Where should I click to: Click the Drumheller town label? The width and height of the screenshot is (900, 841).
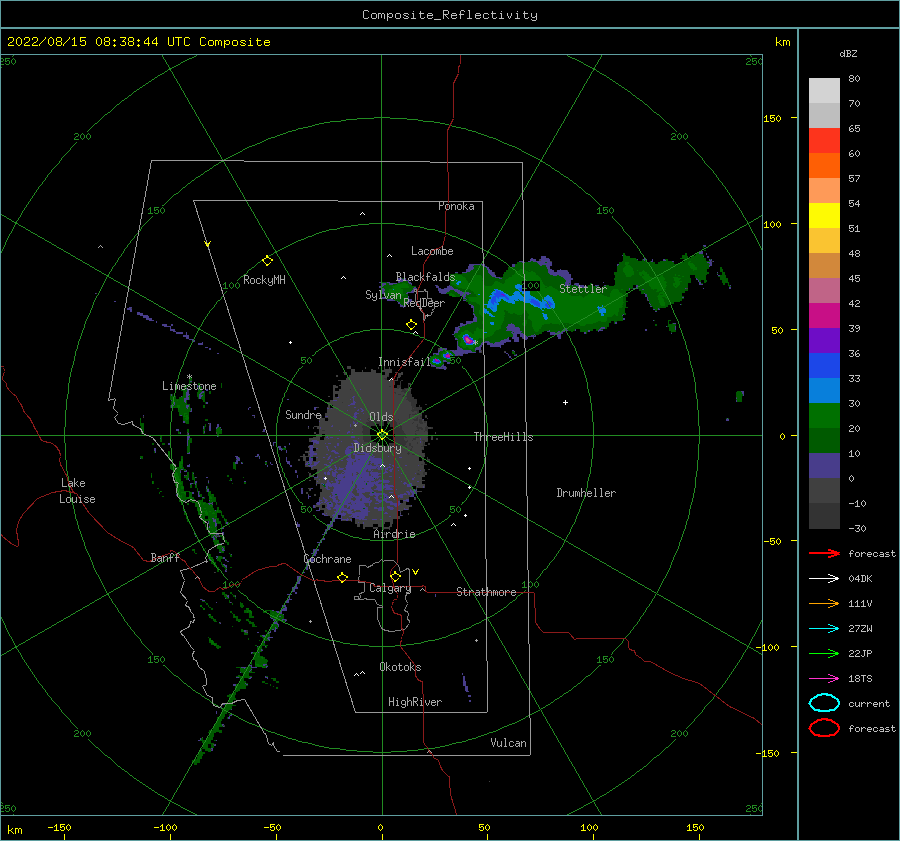click(586, 493)
